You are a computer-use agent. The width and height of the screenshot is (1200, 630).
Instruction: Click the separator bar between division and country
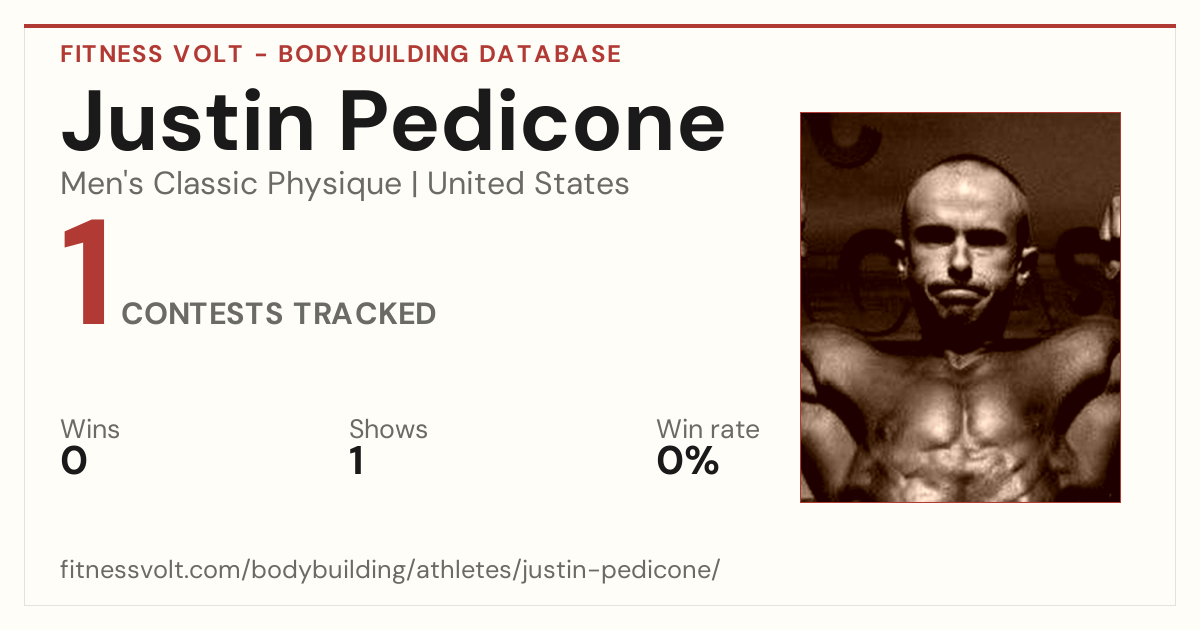pos(414,185)
